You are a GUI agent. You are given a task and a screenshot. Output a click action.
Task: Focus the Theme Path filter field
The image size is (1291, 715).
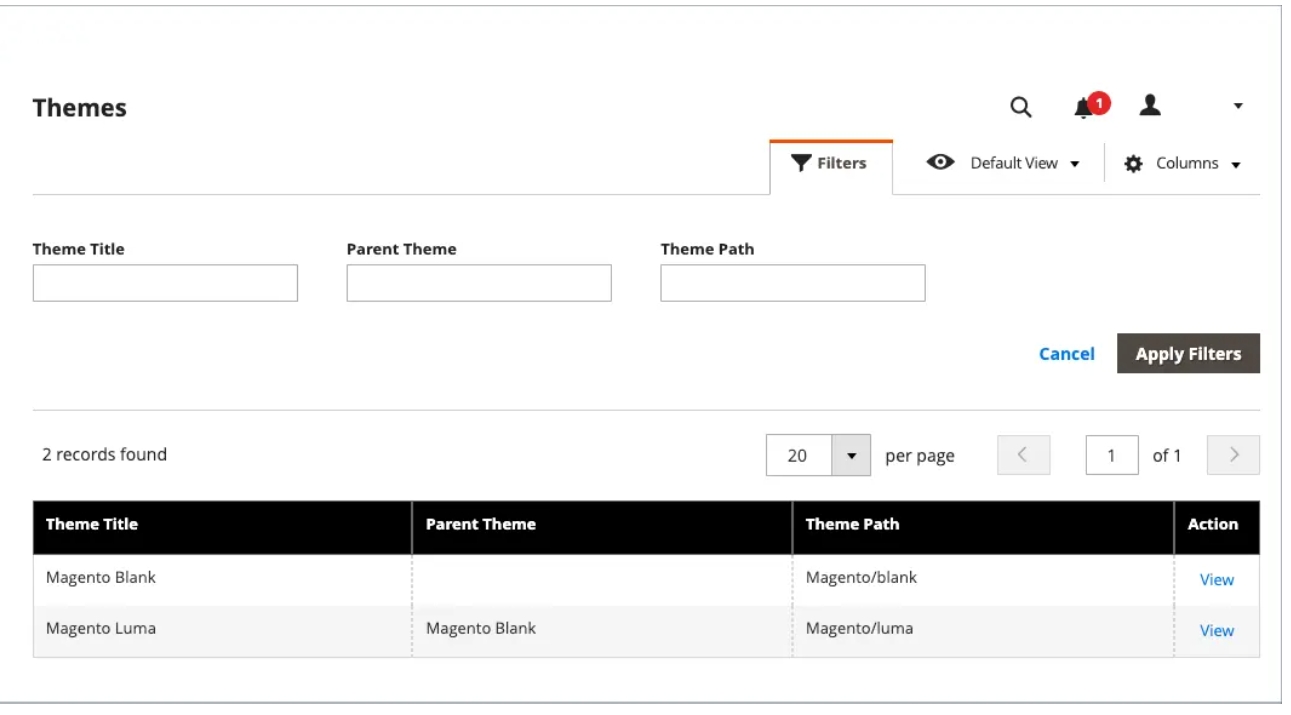pos(793,283)
